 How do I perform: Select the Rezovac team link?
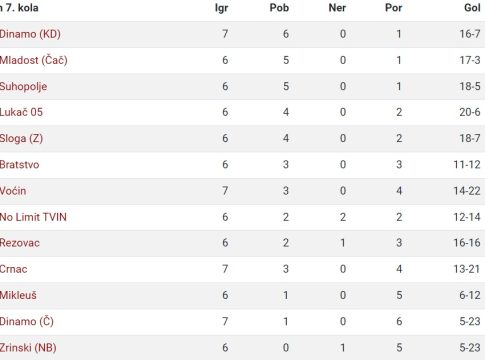(20, 243)
